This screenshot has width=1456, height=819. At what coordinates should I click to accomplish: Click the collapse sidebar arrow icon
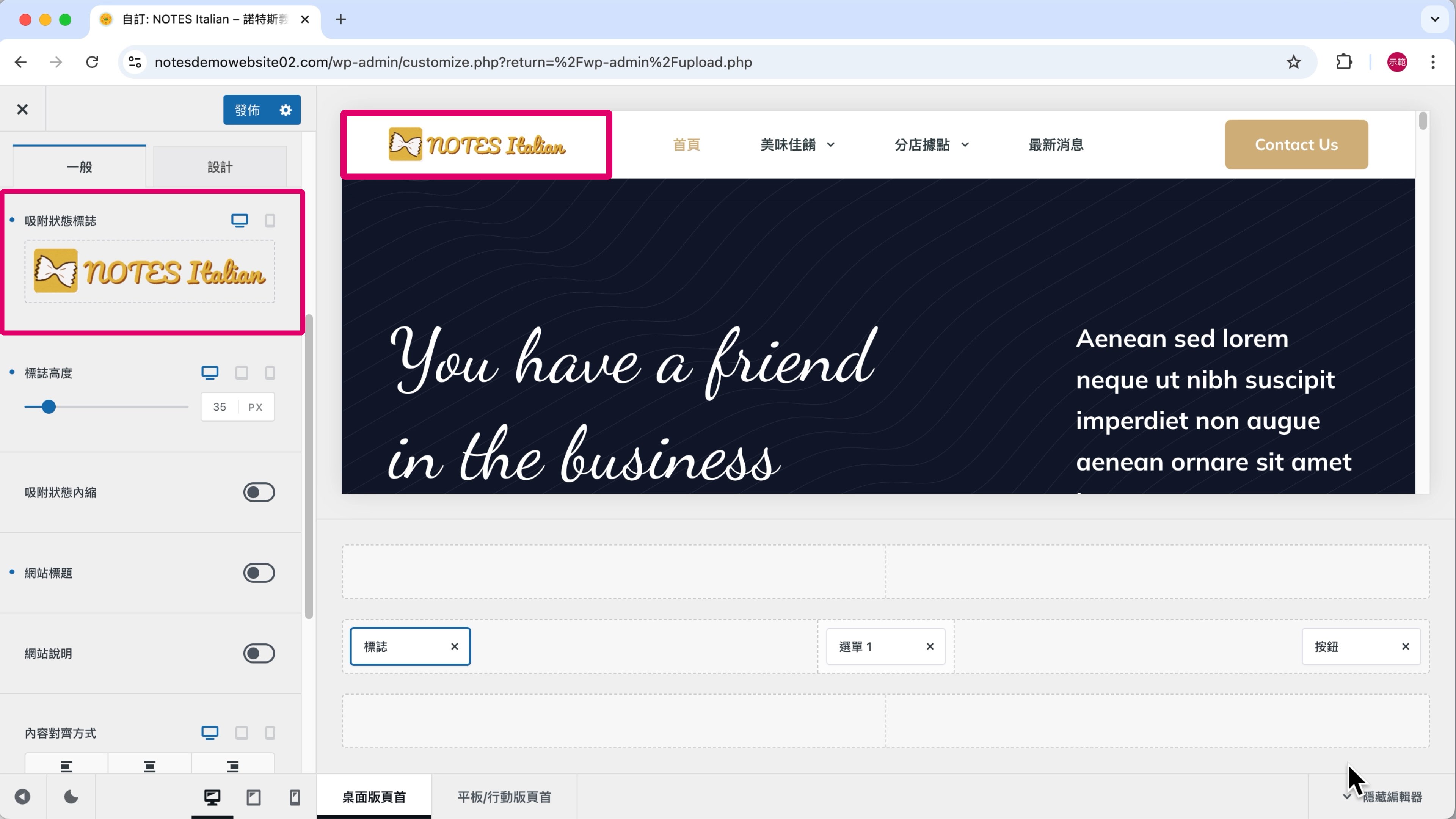[x=22, y=797]
